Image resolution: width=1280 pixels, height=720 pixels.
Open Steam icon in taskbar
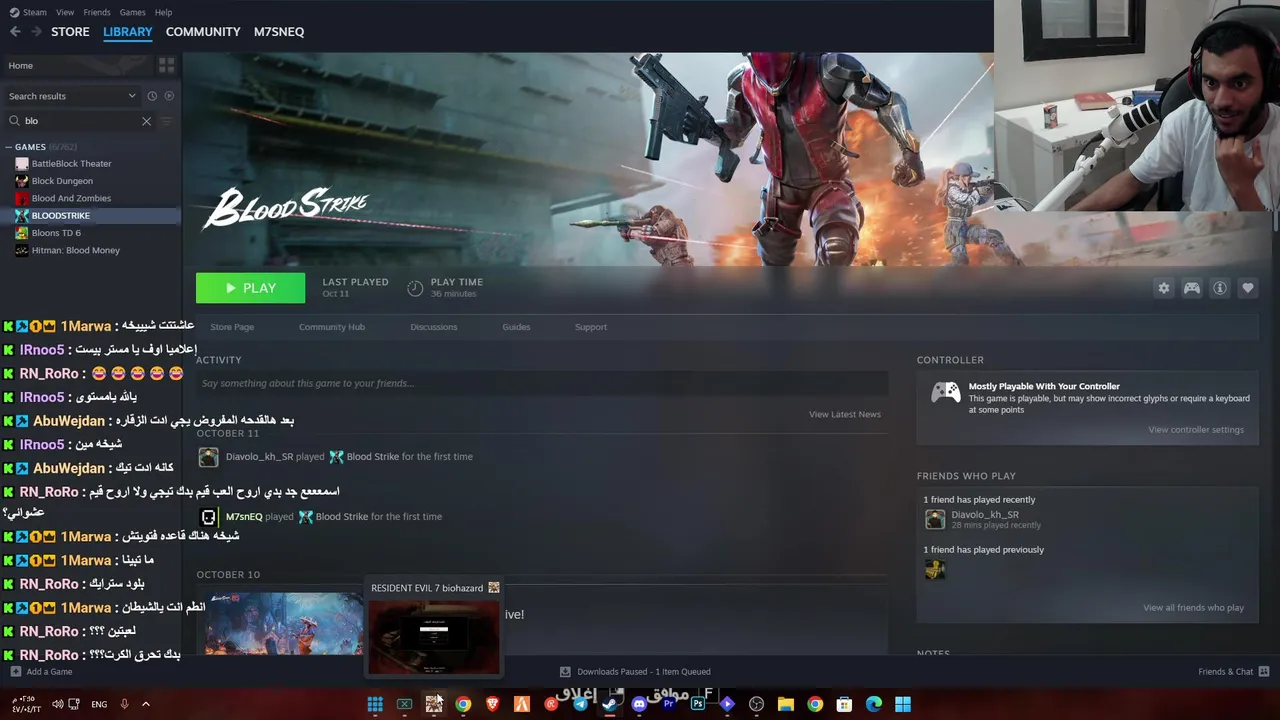[609, 704]
